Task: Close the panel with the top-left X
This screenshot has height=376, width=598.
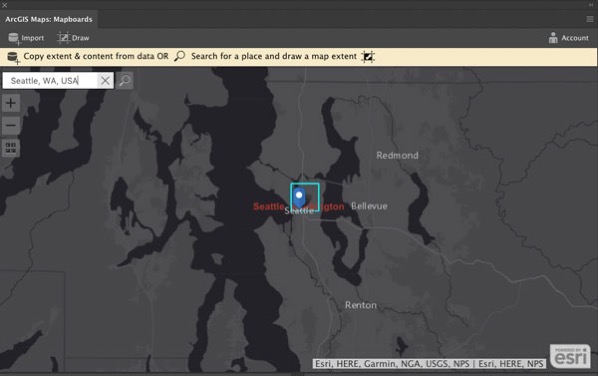Action: point(5,5)
